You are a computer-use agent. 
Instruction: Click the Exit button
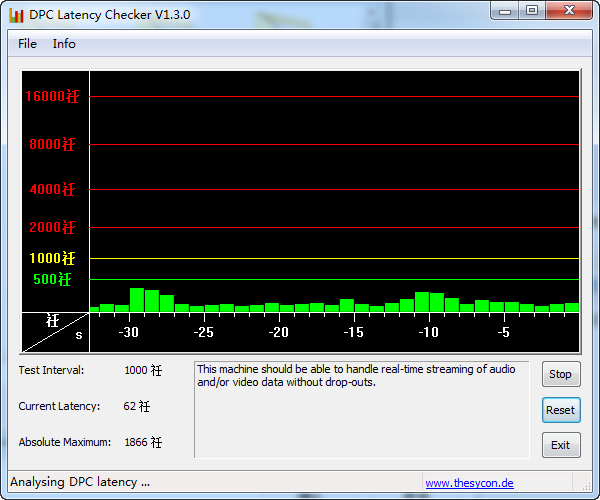[x=561, y=445]
